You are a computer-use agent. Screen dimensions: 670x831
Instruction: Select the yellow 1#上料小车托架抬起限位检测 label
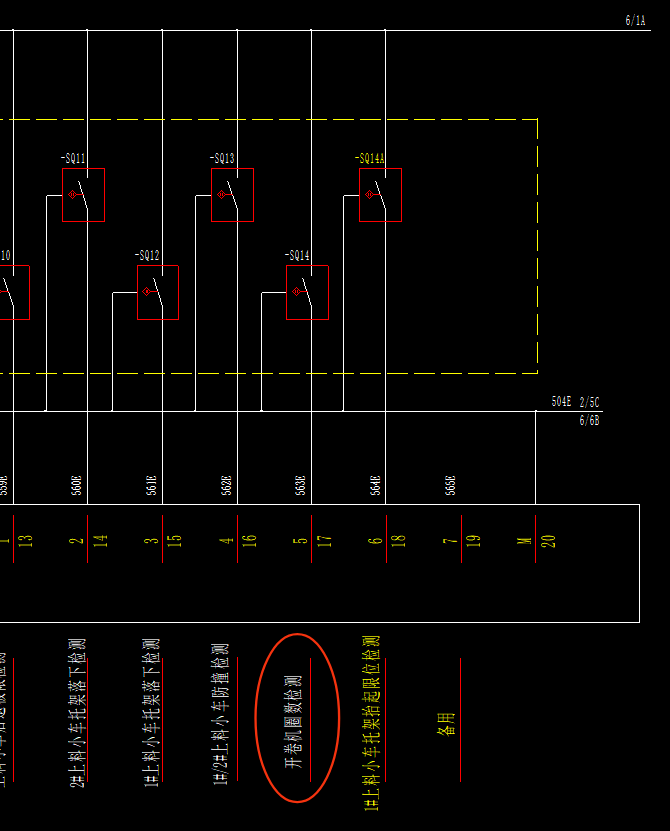[x=372, y=723]
